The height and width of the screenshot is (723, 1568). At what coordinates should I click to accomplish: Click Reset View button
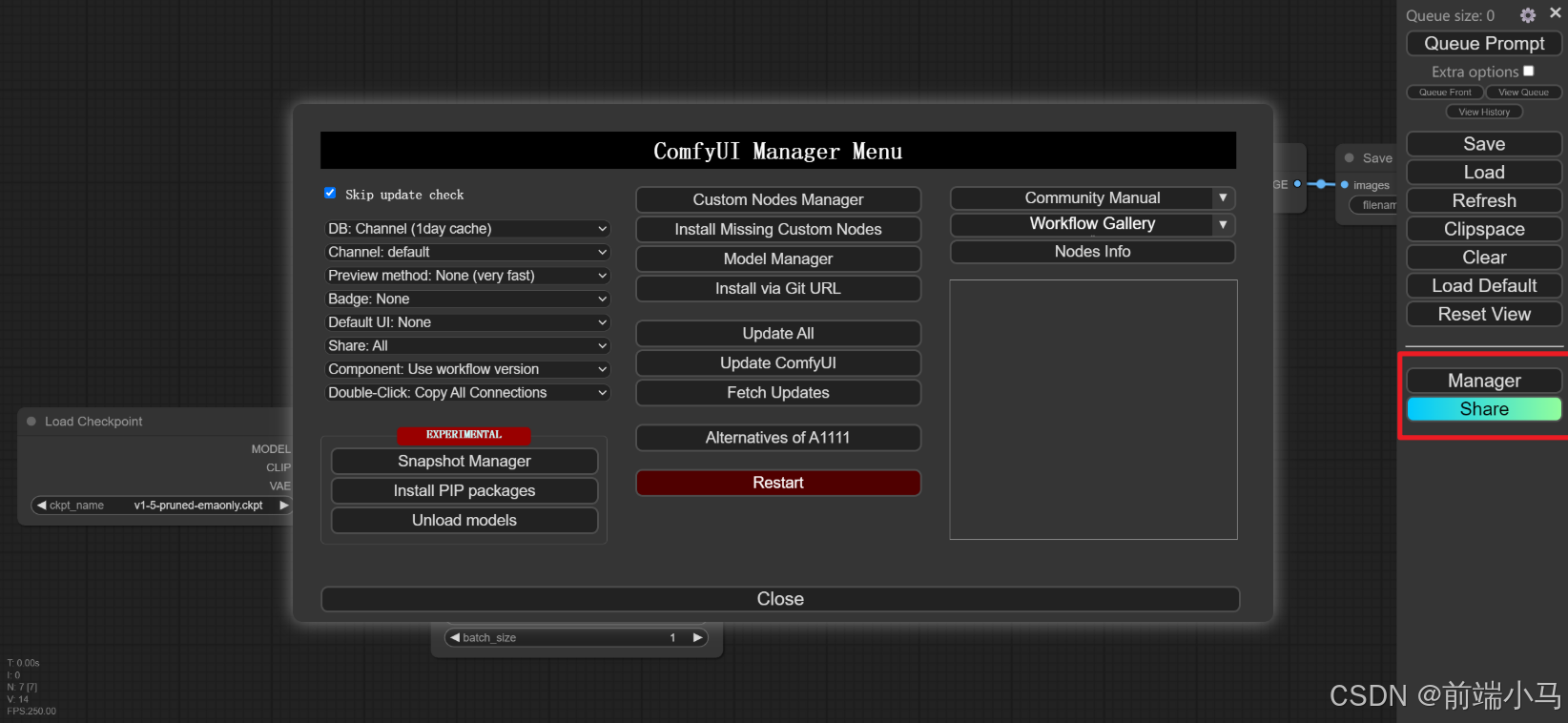coord(1484,314)
